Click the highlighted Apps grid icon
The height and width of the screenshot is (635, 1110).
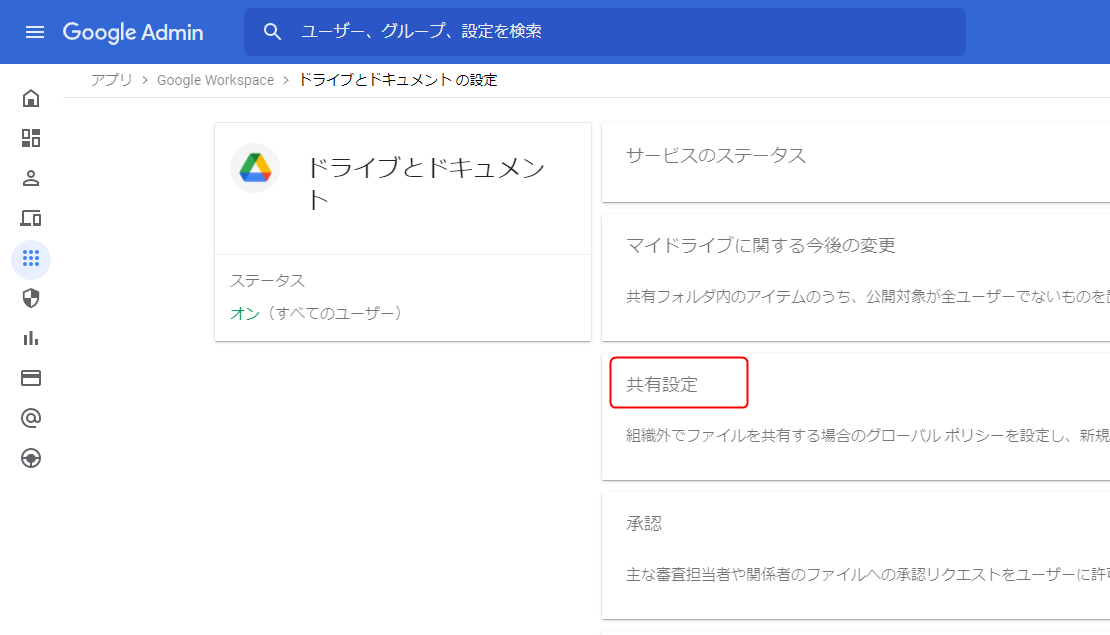click(30, 259)
